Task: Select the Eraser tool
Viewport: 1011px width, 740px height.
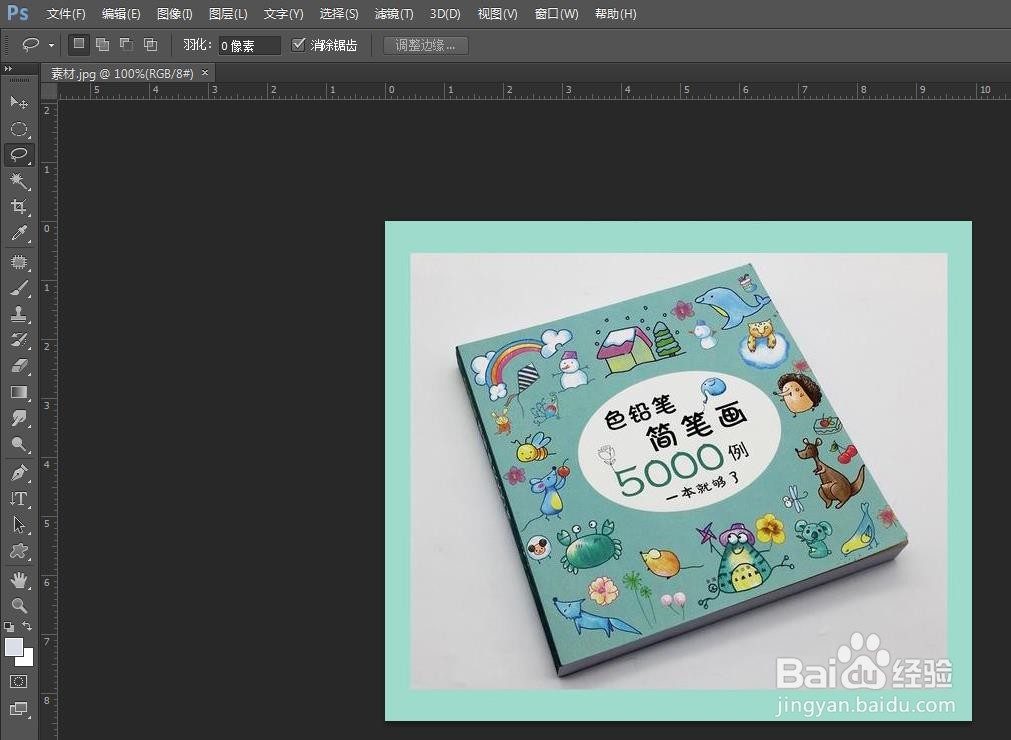Action: click(19, 365)
